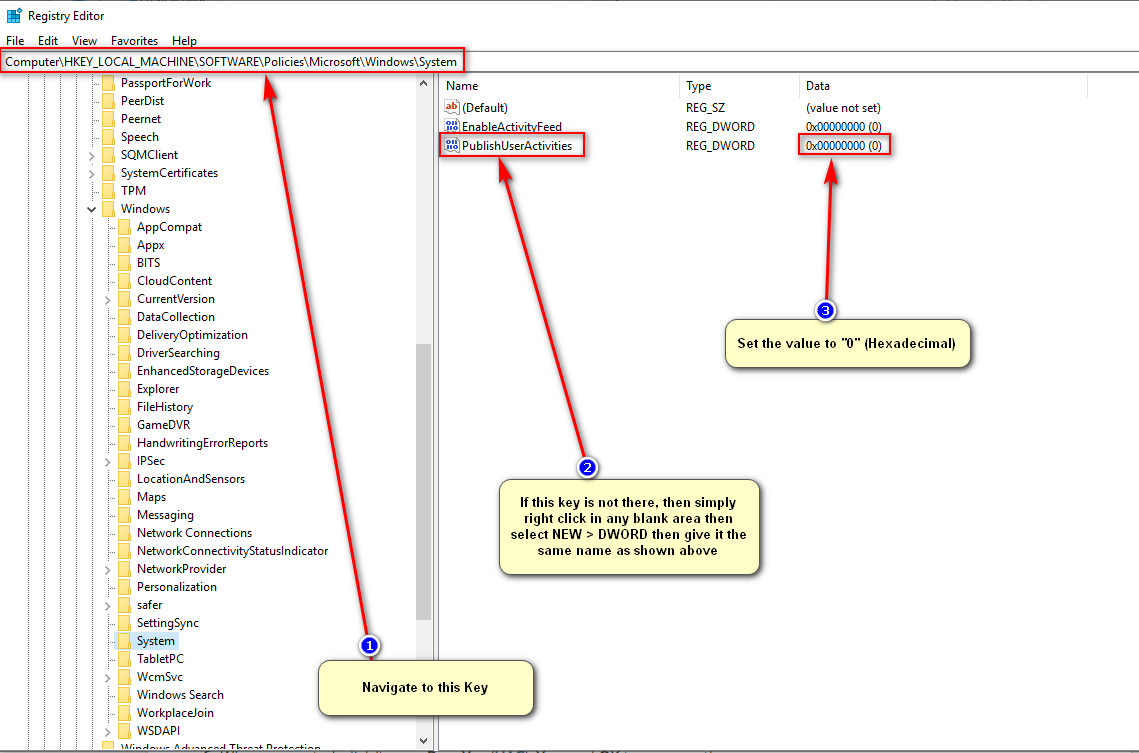Viewport: 1139px width, 753px height.
Task: Click the (Default) value name
Action: 485,107
